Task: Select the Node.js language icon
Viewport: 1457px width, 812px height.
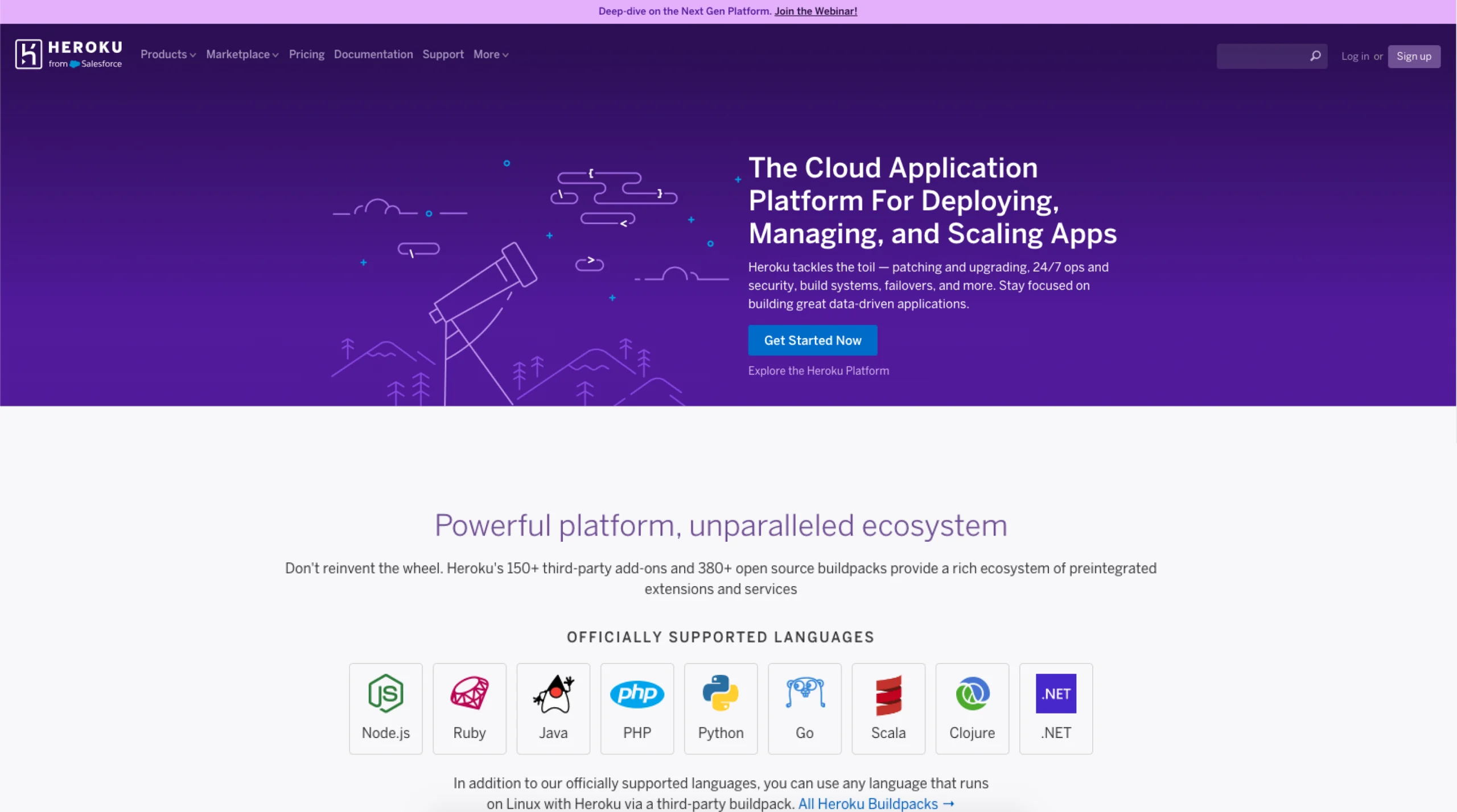Action: click(x=386, y=693)
